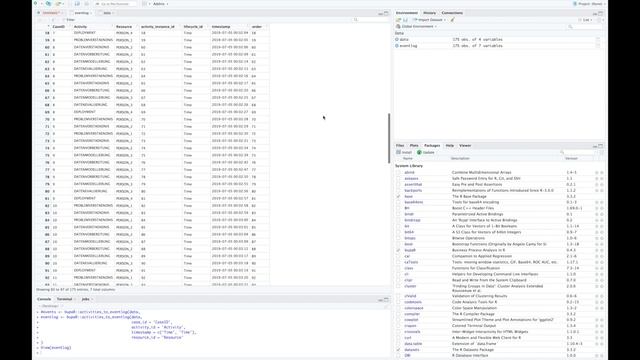This screenshot has height=360, width=640.
Task: Switch to the Console tab
Action: pos(44,299)
